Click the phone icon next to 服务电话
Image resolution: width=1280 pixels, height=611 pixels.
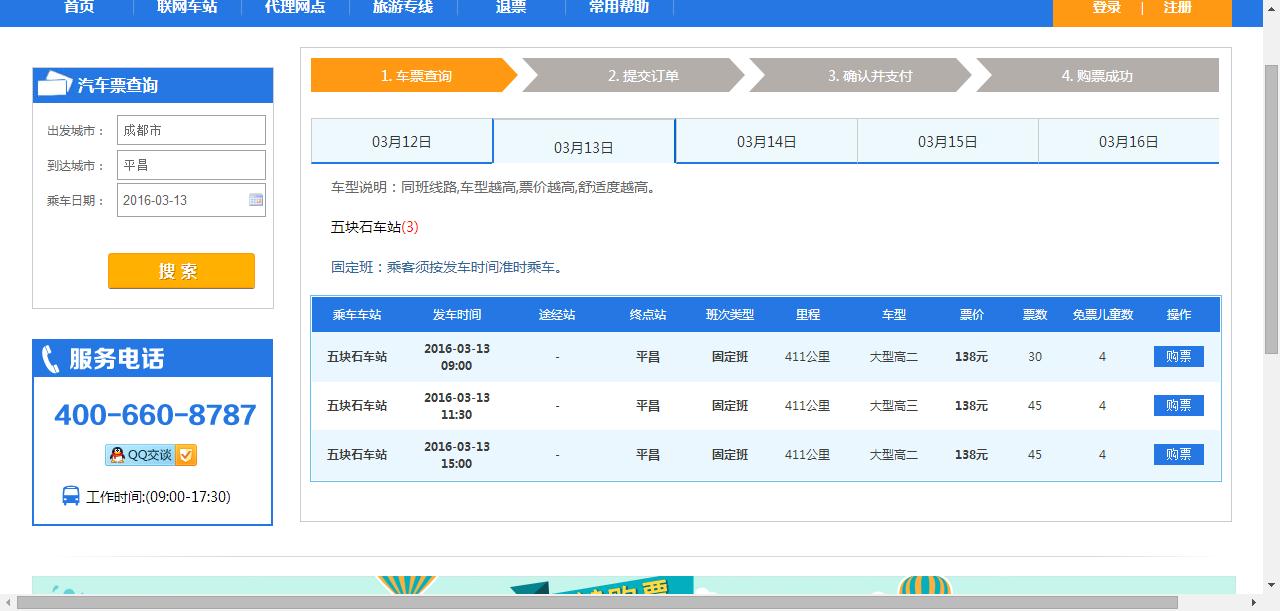[x=51, y=359]
